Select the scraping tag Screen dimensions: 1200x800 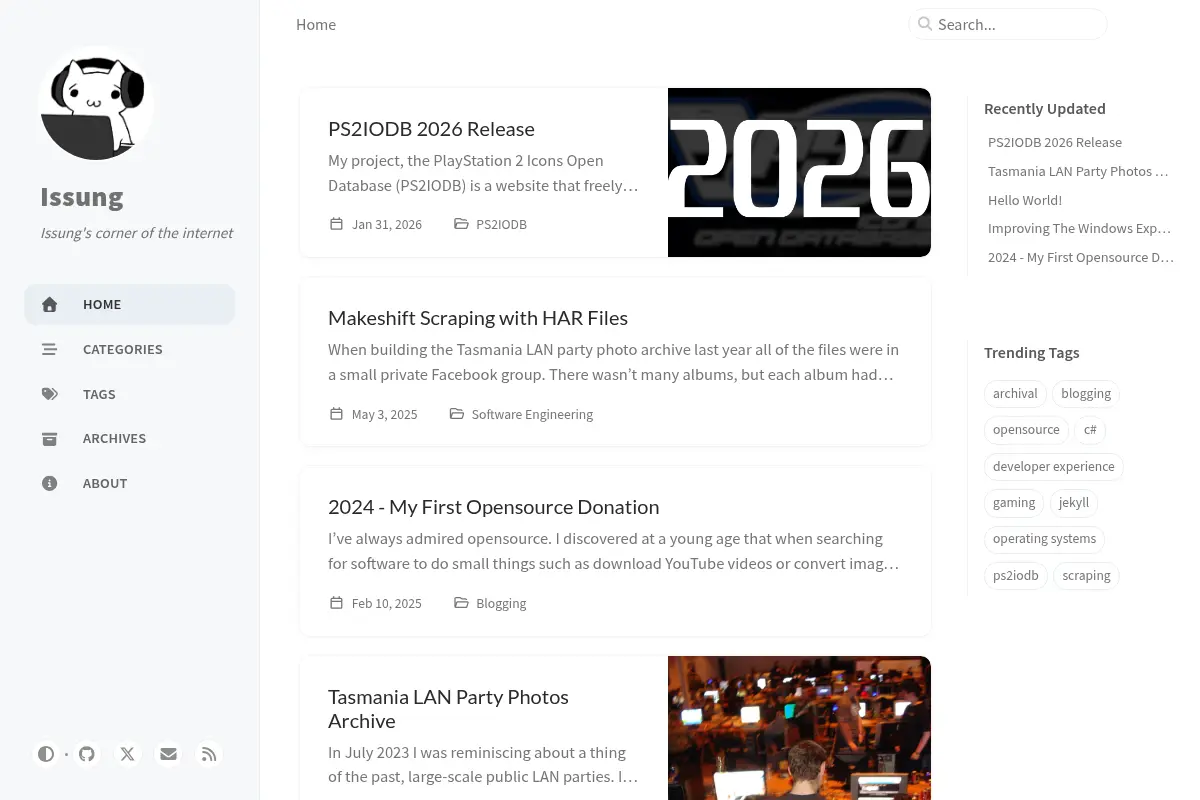point(1087,576)
